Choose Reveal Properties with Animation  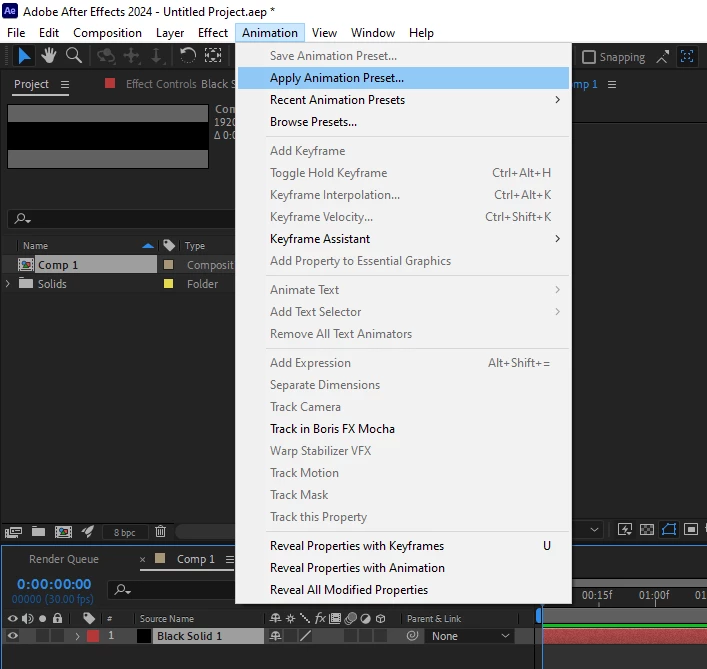(404, 568)
